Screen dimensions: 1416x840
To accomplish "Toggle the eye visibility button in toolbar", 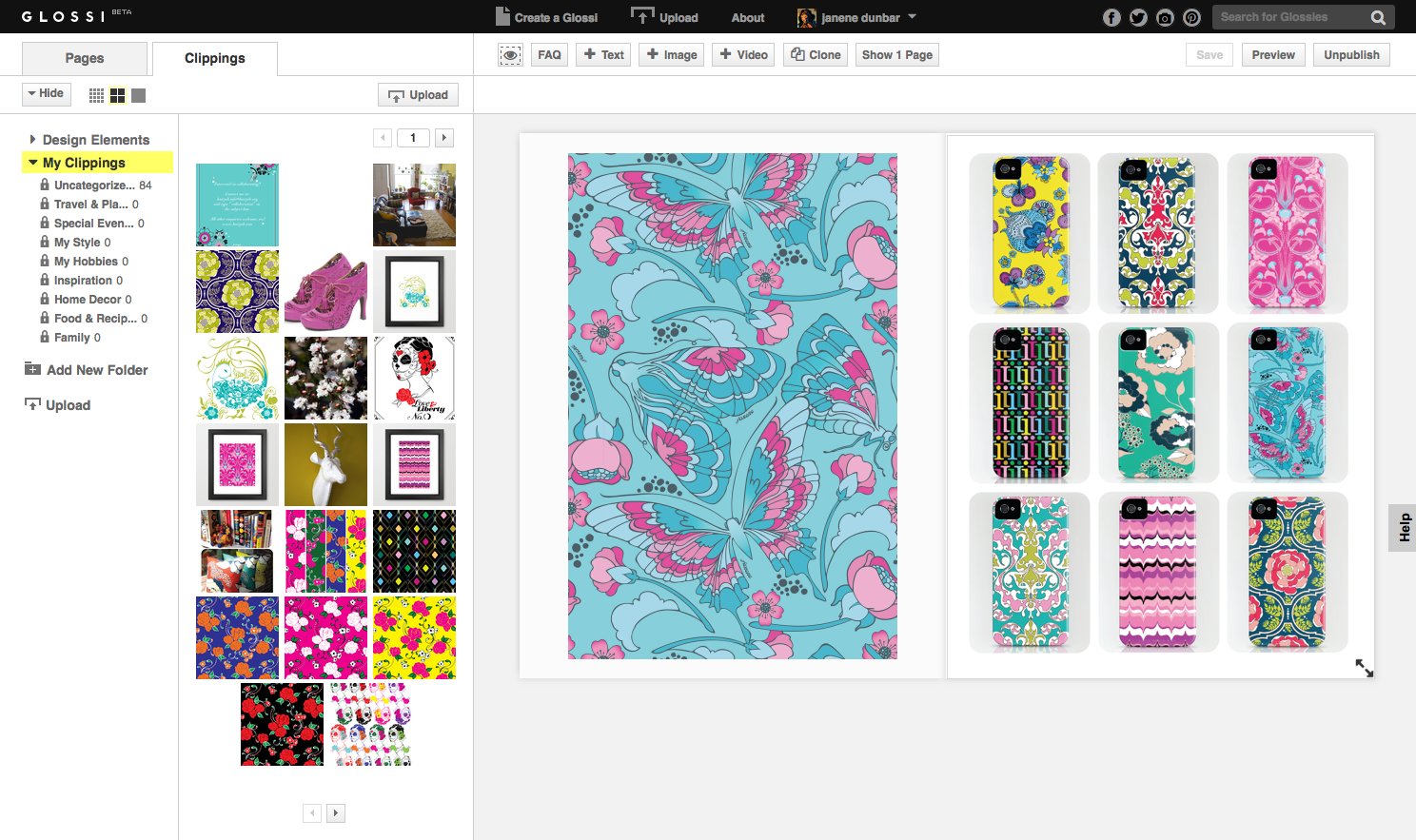I will point(510,55).
